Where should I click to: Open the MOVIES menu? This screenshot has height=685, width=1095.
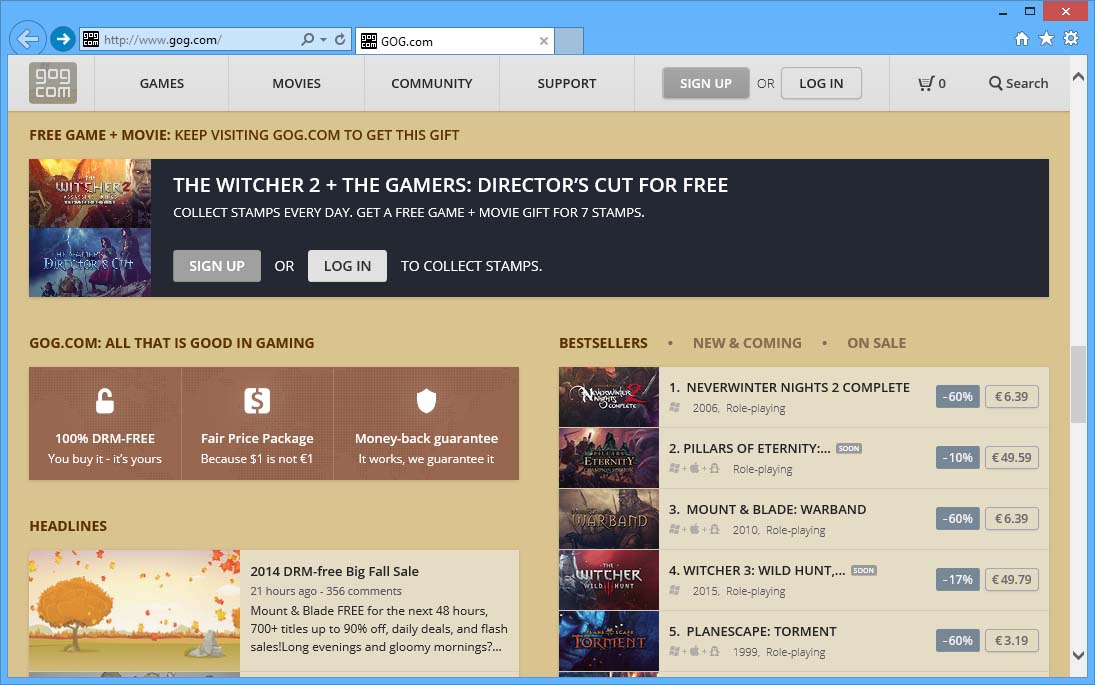pyautogui.click(x=296, y=83)
